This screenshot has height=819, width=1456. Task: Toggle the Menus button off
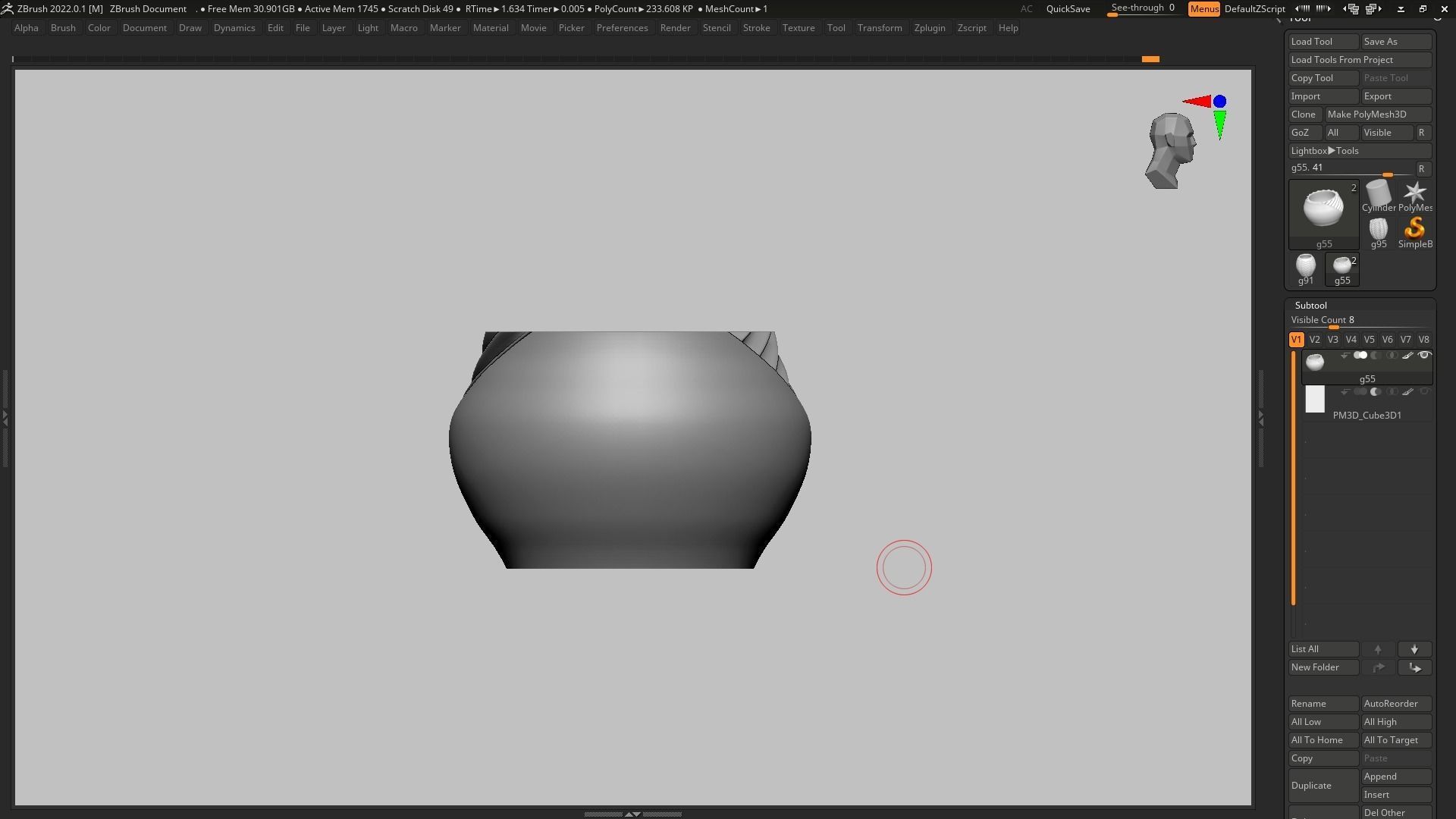(1203, 9)
